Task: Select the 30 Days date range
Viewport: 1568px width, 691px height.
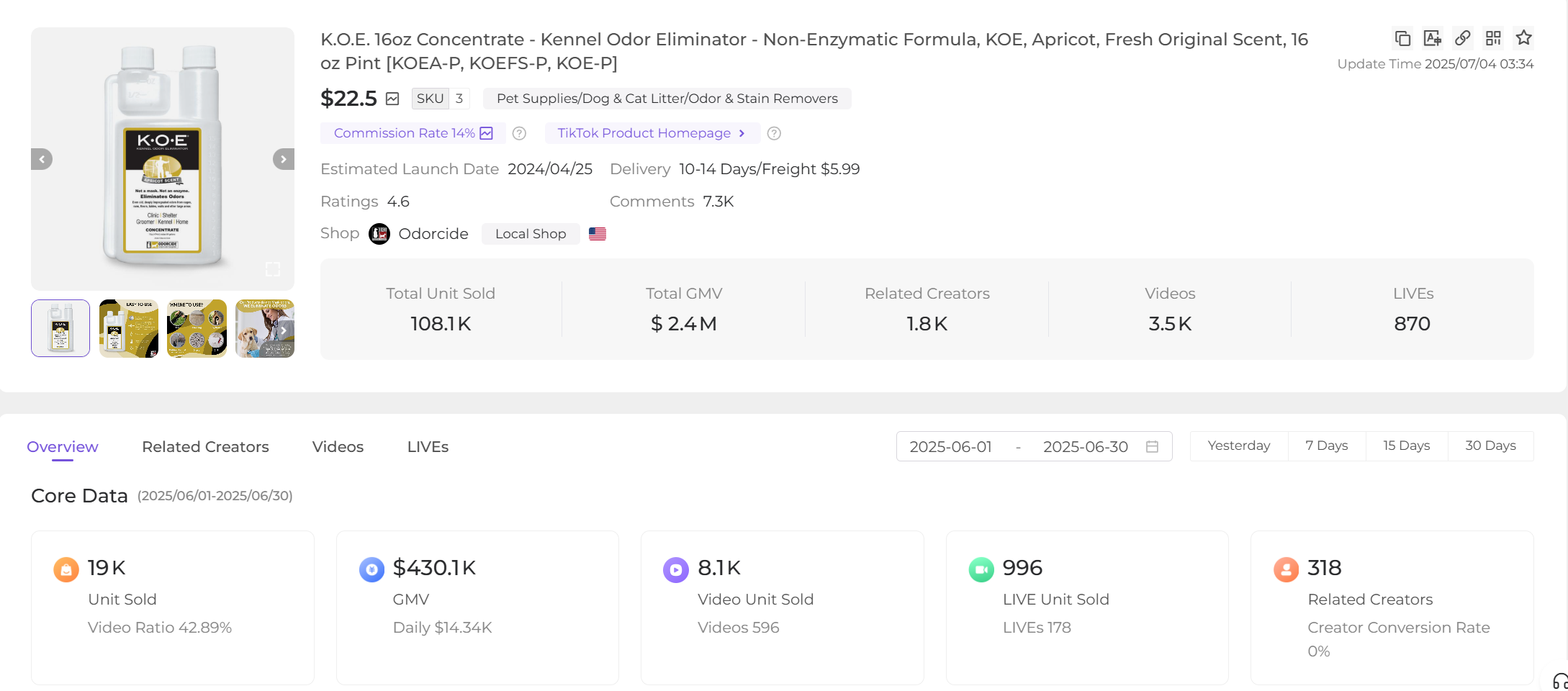Action: tap(1490, 446)
